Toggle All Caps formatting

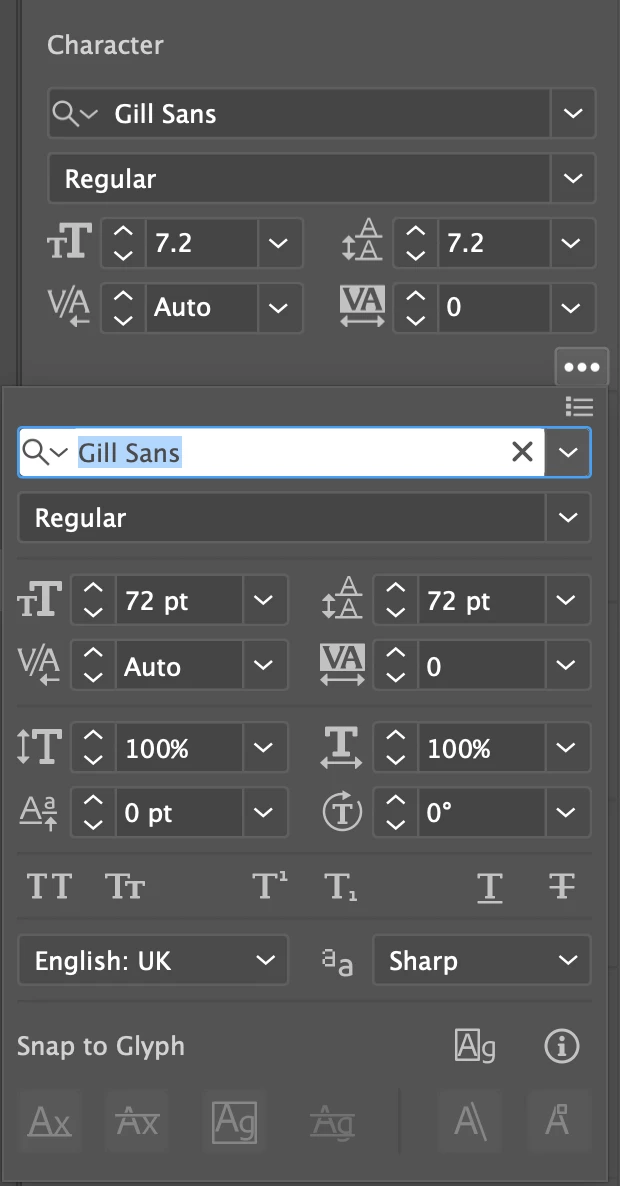point(49,886)
